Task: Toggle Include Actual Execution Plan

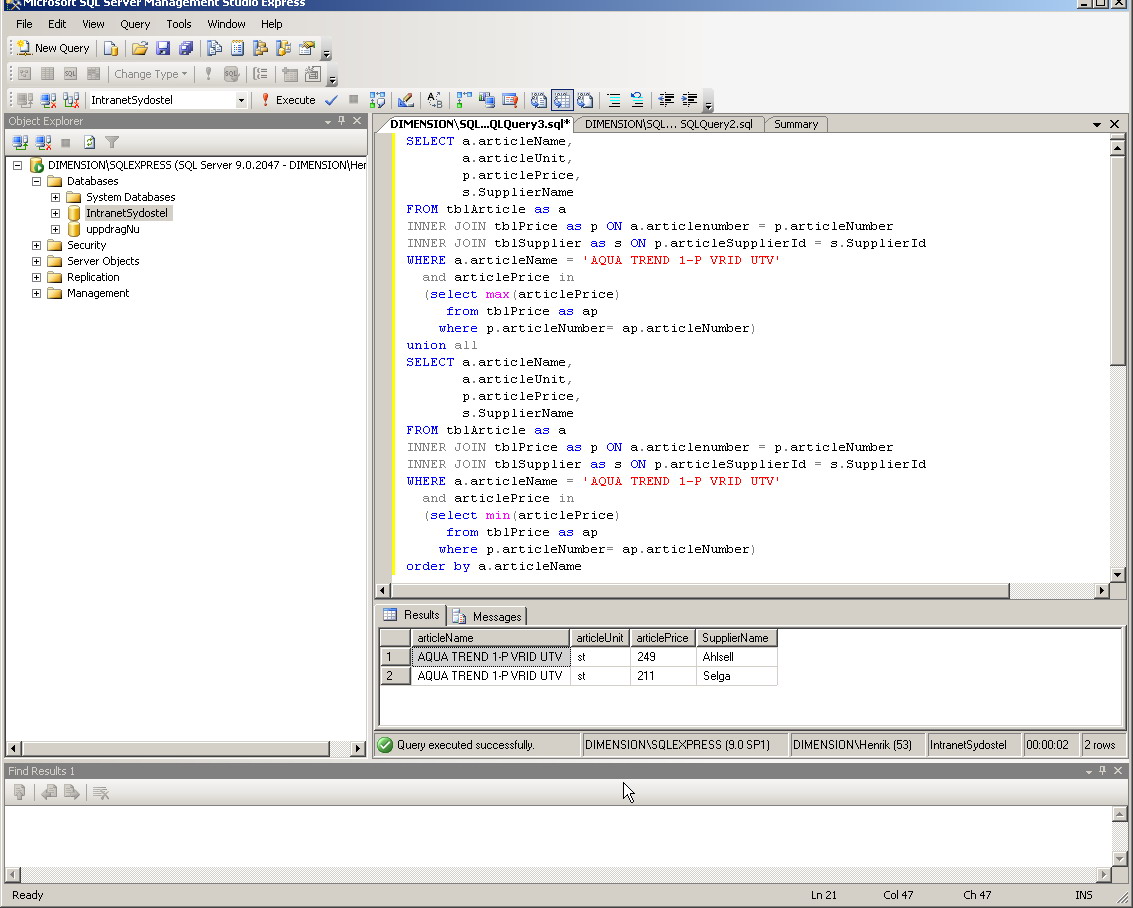Action: [464, 100]
